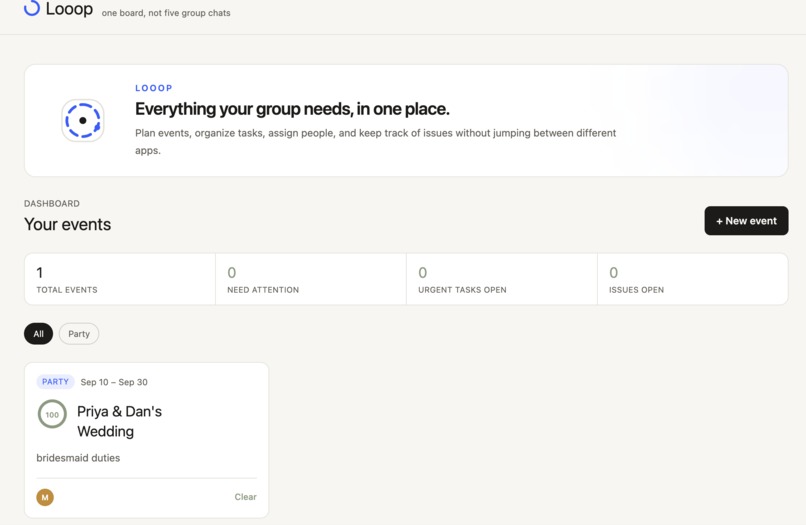Click the M member avatar on wedding card
806x525 pixels.
pyautogui.click(x=45, y=497)
